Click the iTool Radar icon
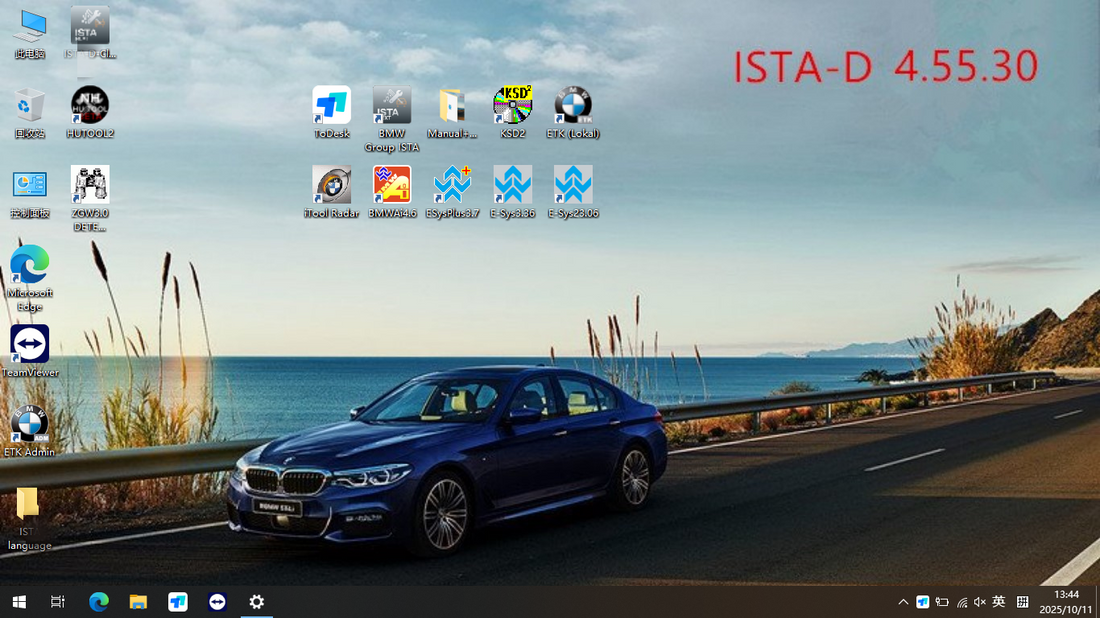This screenshot has height=618, width=1100. click(331, 186)
